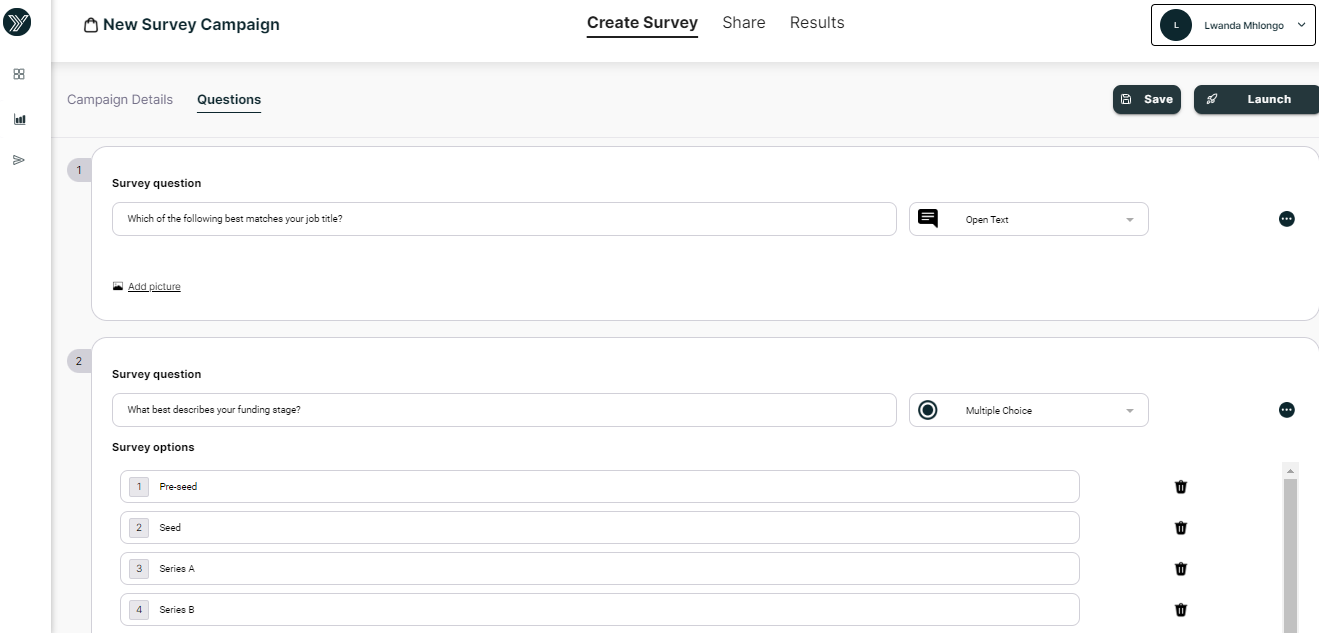Open three-dot options for question 2
The height and width of the screenshot is (633, 1319).
1287,410
